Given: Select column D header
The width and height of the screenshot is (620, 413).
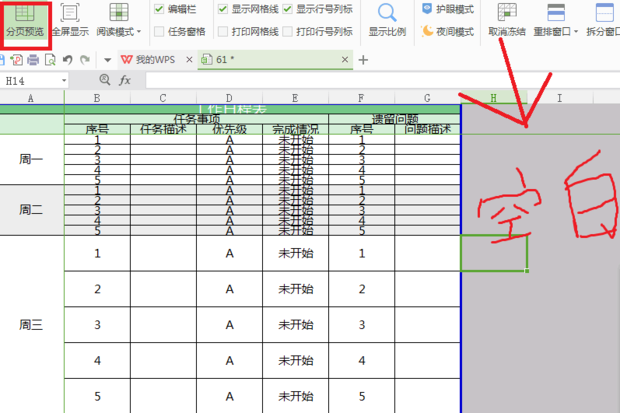Looking at the screenshot, I should pyautogui.click(x=229, y=98).
